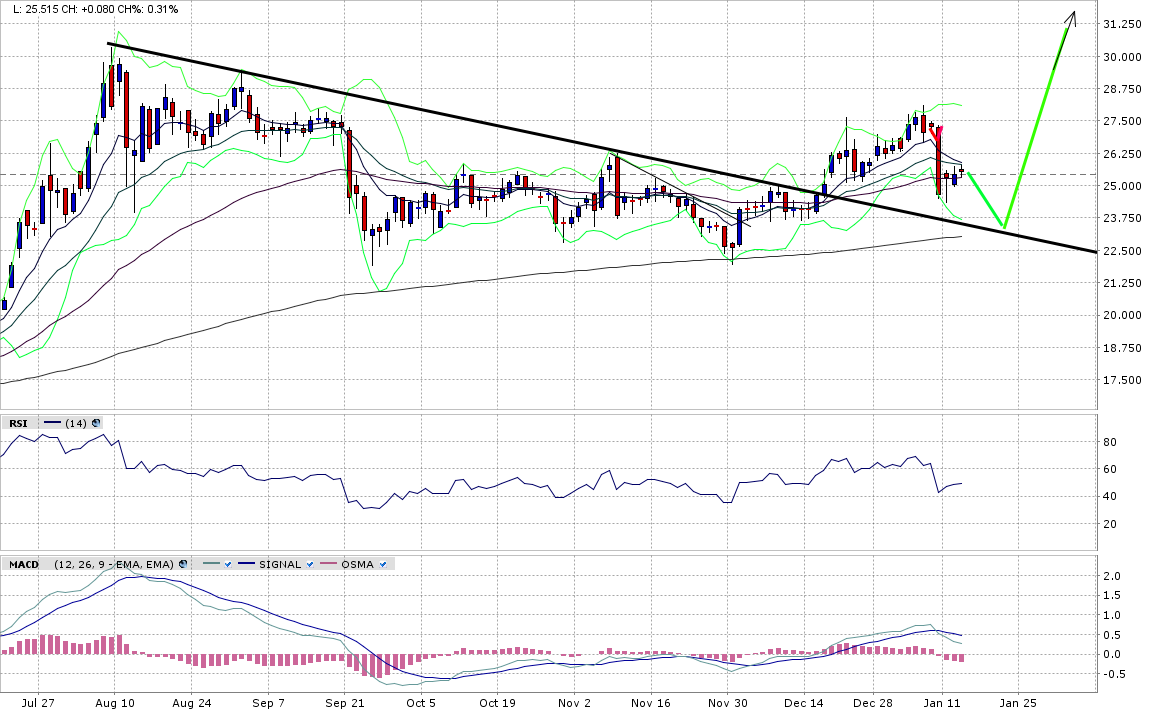Click the black arrowhead atop green projection
The image size is (1150, 717).
tap(1071, 18)
